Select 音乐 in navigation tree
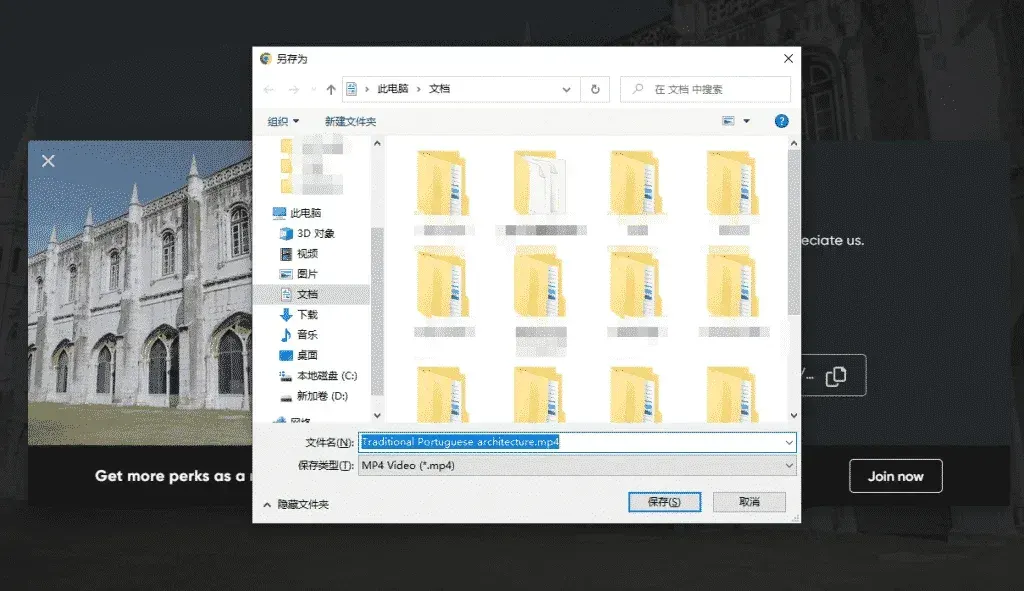Image resolution: width=1024 pixels, height=591 pixels. (307, 335)
